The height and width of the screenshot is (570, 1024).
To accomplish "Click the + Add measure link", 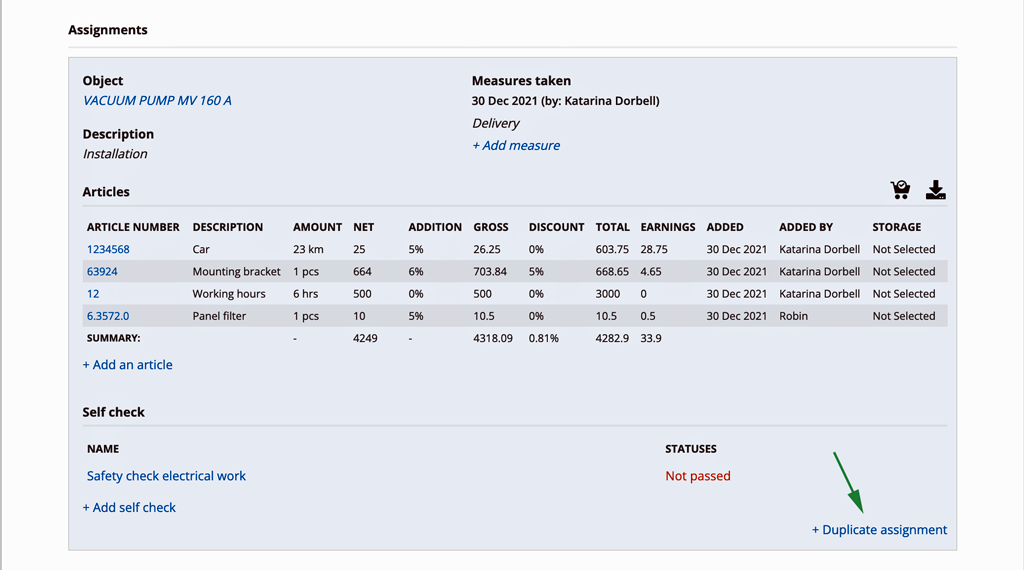I will [x=516, y=146].
